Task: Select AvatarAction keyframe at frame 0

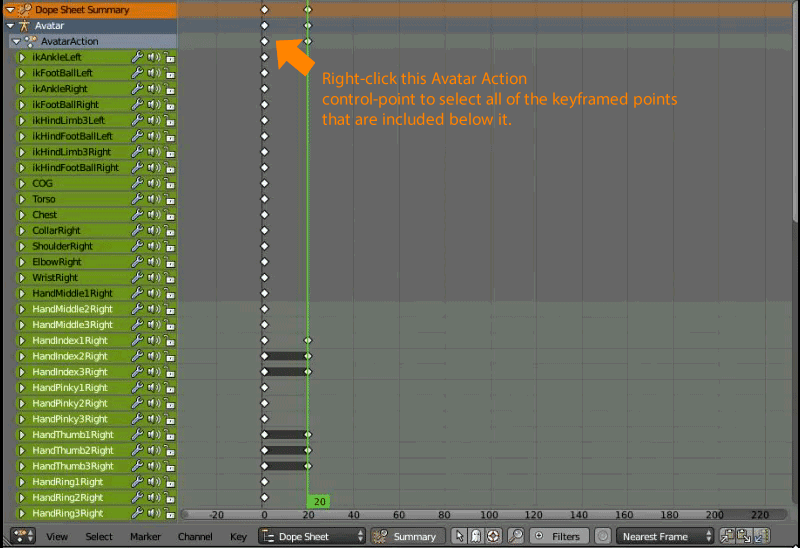Action: click(264, 41)
